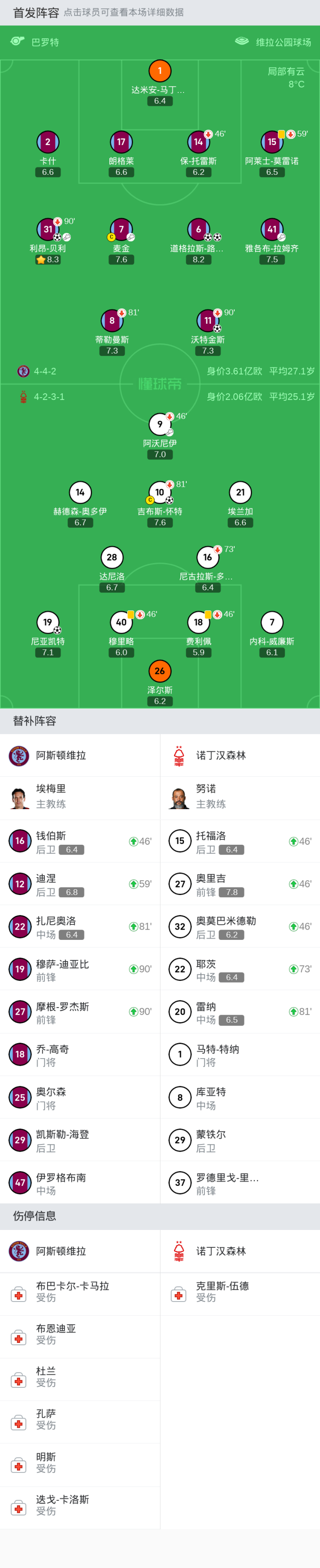Click player 阿沃尼伊 number 9 circle
320x1568 pixels.
(x=160, y=424)
